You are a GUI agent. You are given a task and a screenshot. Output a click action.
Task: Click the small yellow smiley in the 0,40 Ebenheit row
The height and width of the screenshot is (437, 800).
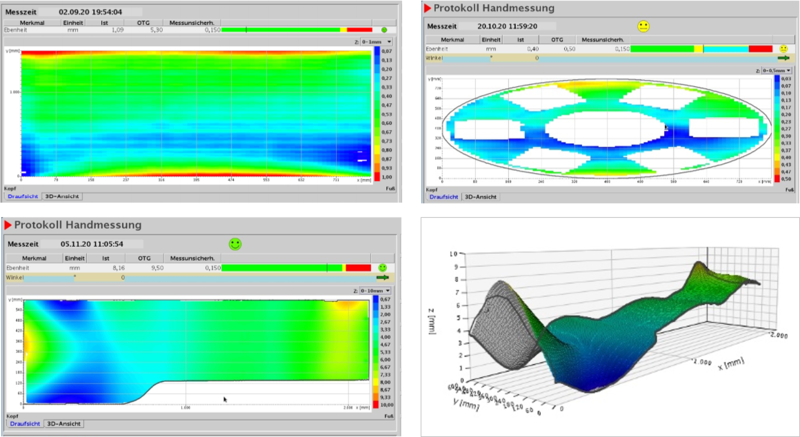[x=784, y=49]
